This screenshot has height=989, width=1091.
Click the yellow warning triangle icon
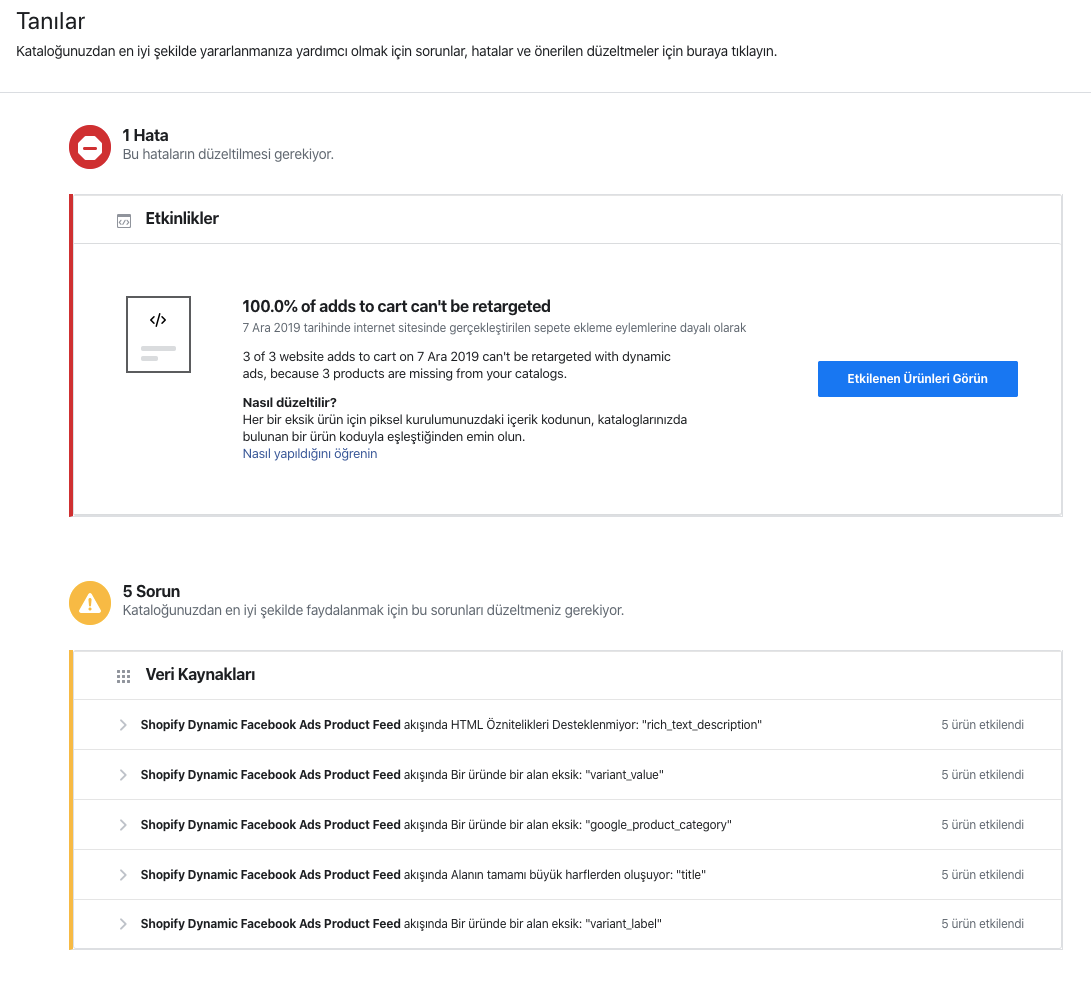click(90, 603)
